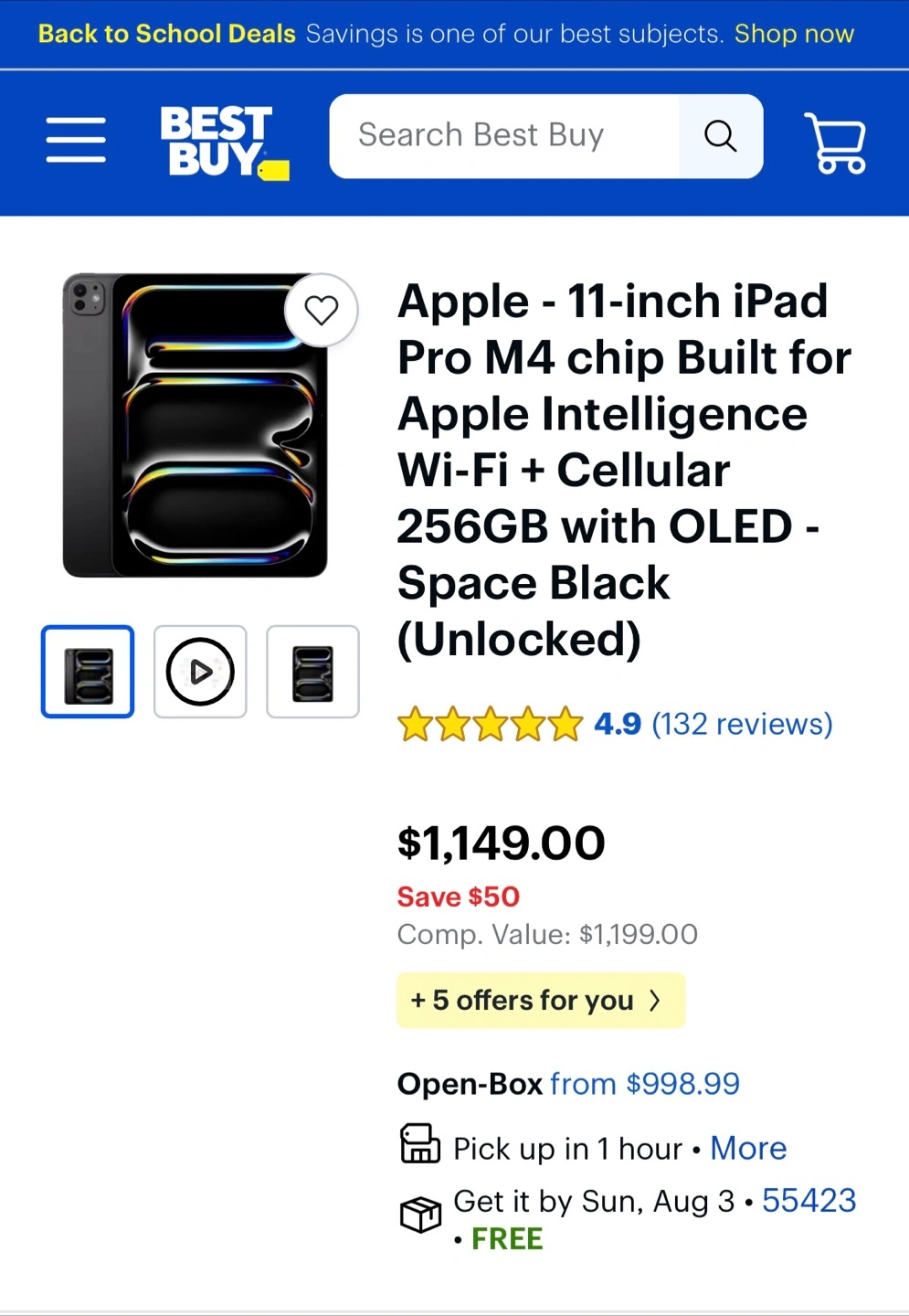909x1316 pixels.
Task: Select the first product image thumbnail
Action: (x=88, y=672)
